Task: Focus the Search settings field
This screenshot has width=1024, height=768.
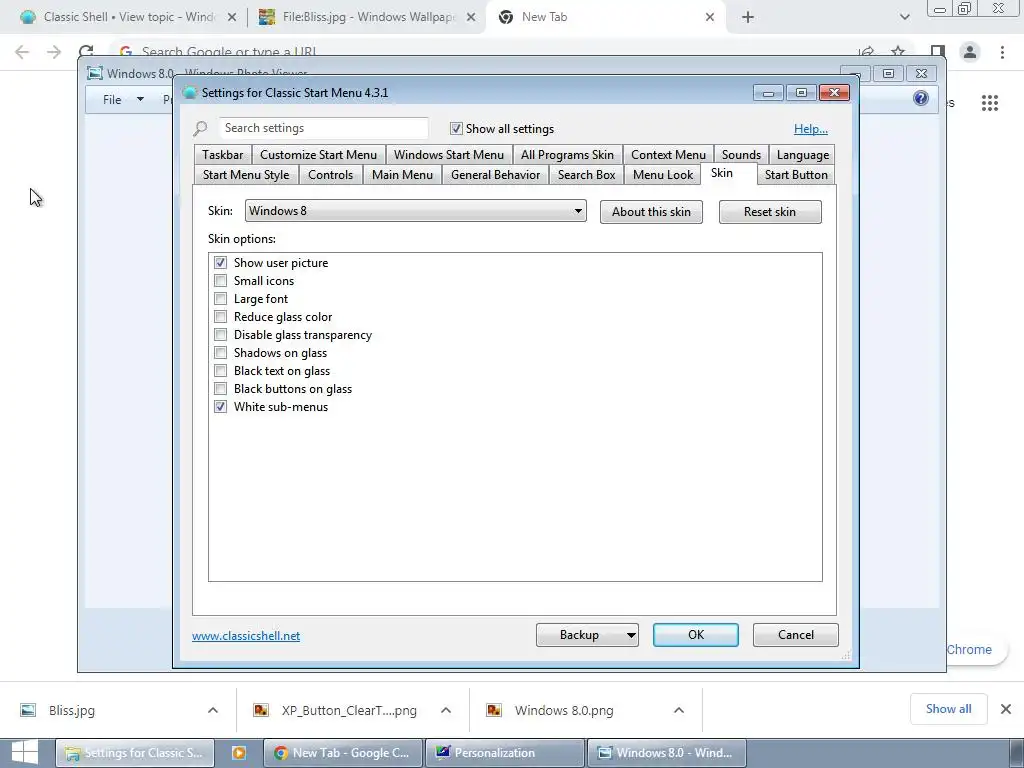Action: pyautogui.click(x=324, y=128)
